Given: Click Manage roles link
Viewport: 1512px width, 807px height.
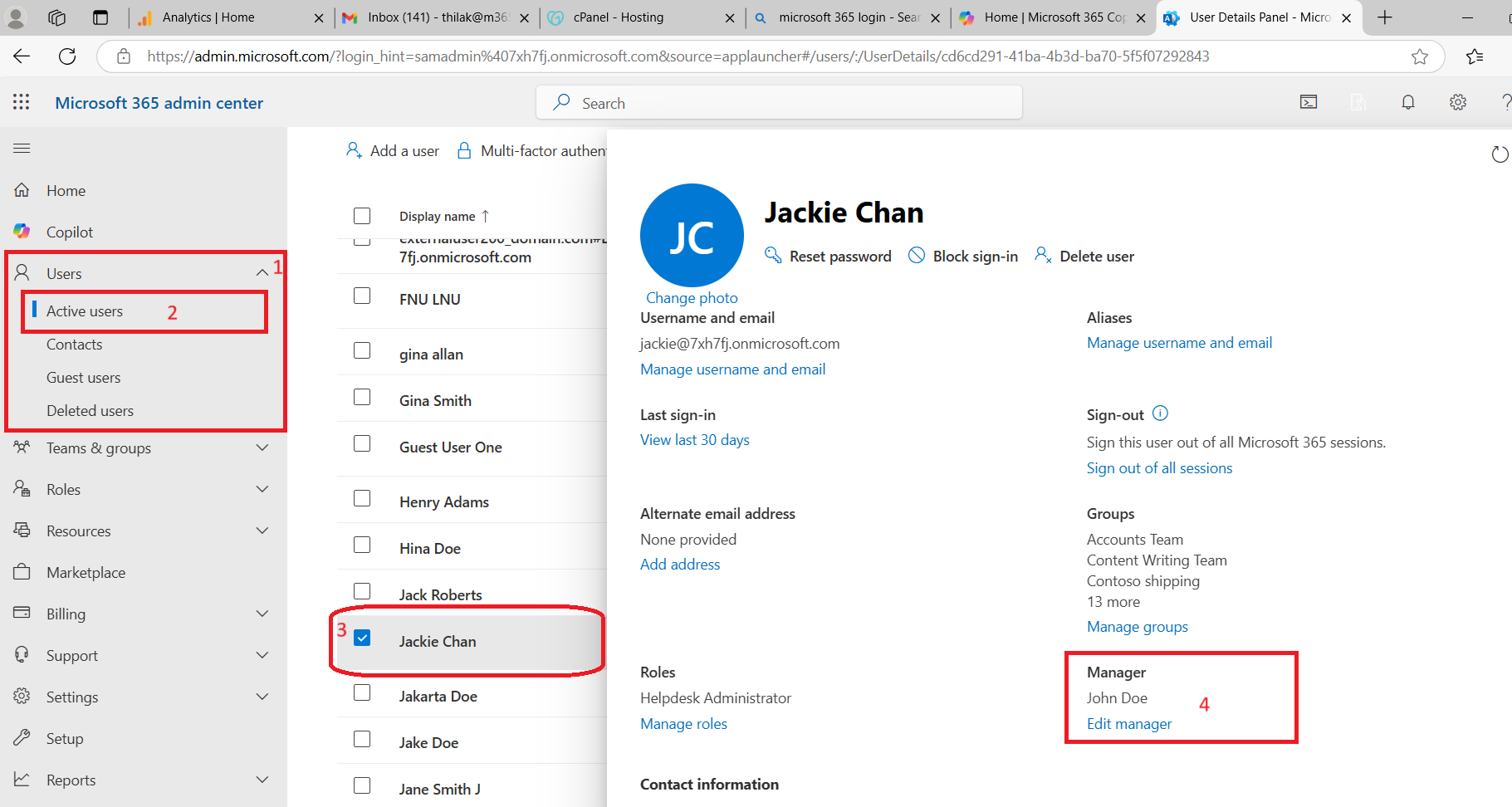Looking at the screenshot, I should pos(683,723).
